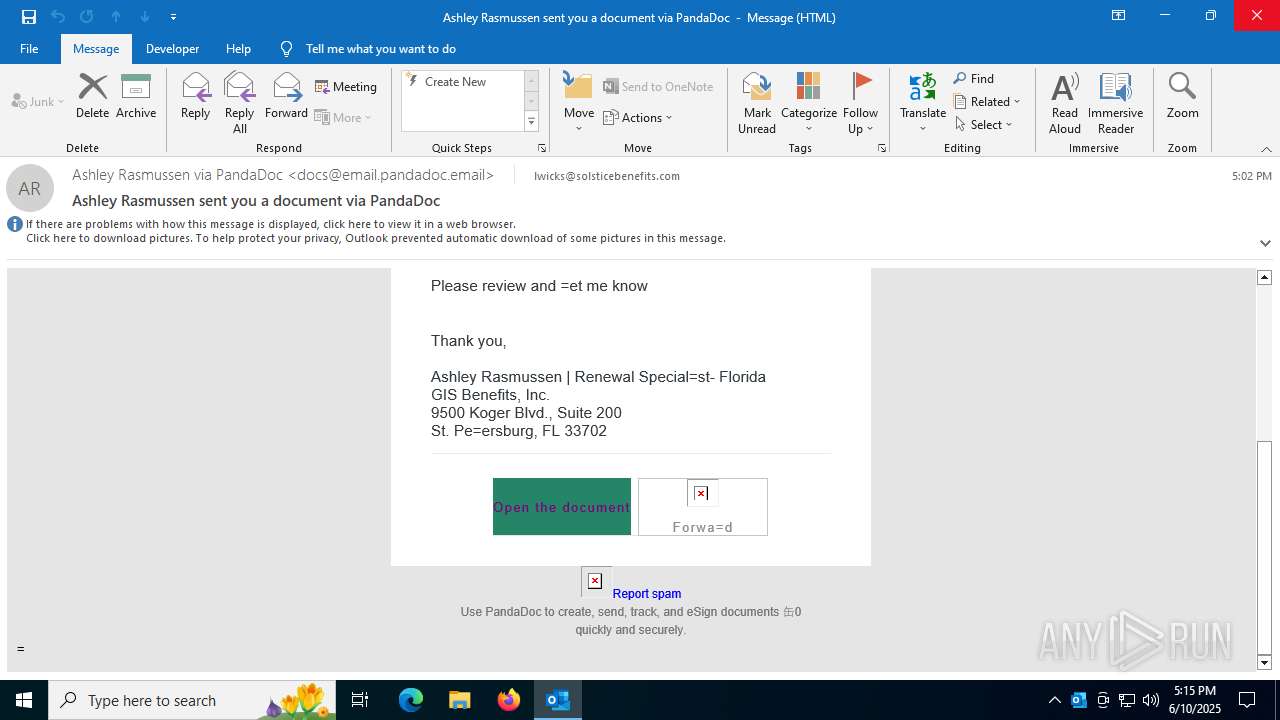Open the Help ribbon tab
Image resolution: width=1280 pixels, height=720 pixels.
coord(238,48)
